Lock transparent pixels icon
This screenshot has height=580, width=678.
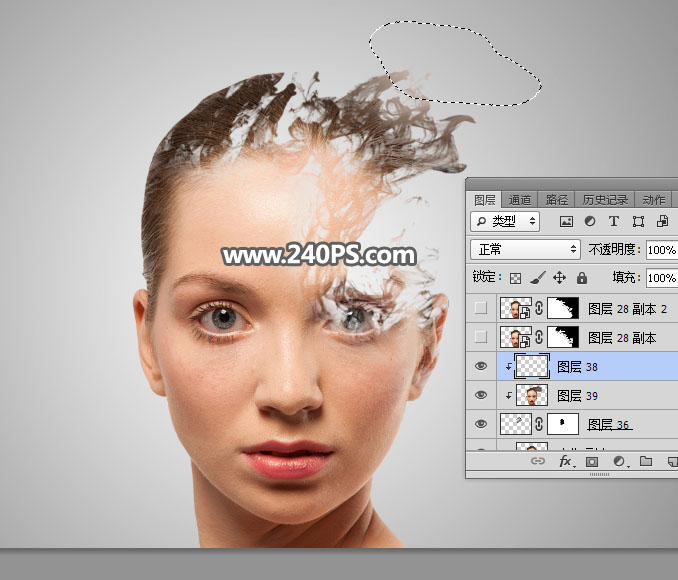(515, 278)
